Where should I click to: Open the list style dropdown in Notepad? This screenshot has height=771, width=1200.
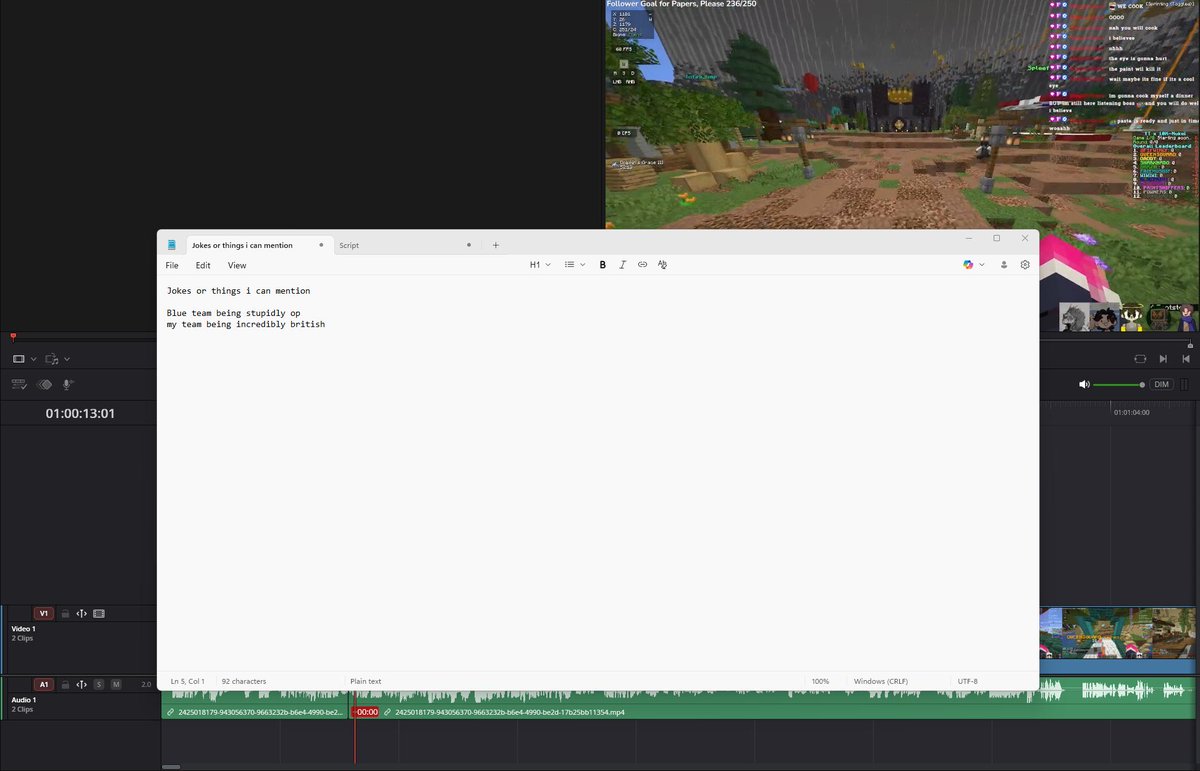click(x=575, y=265)
